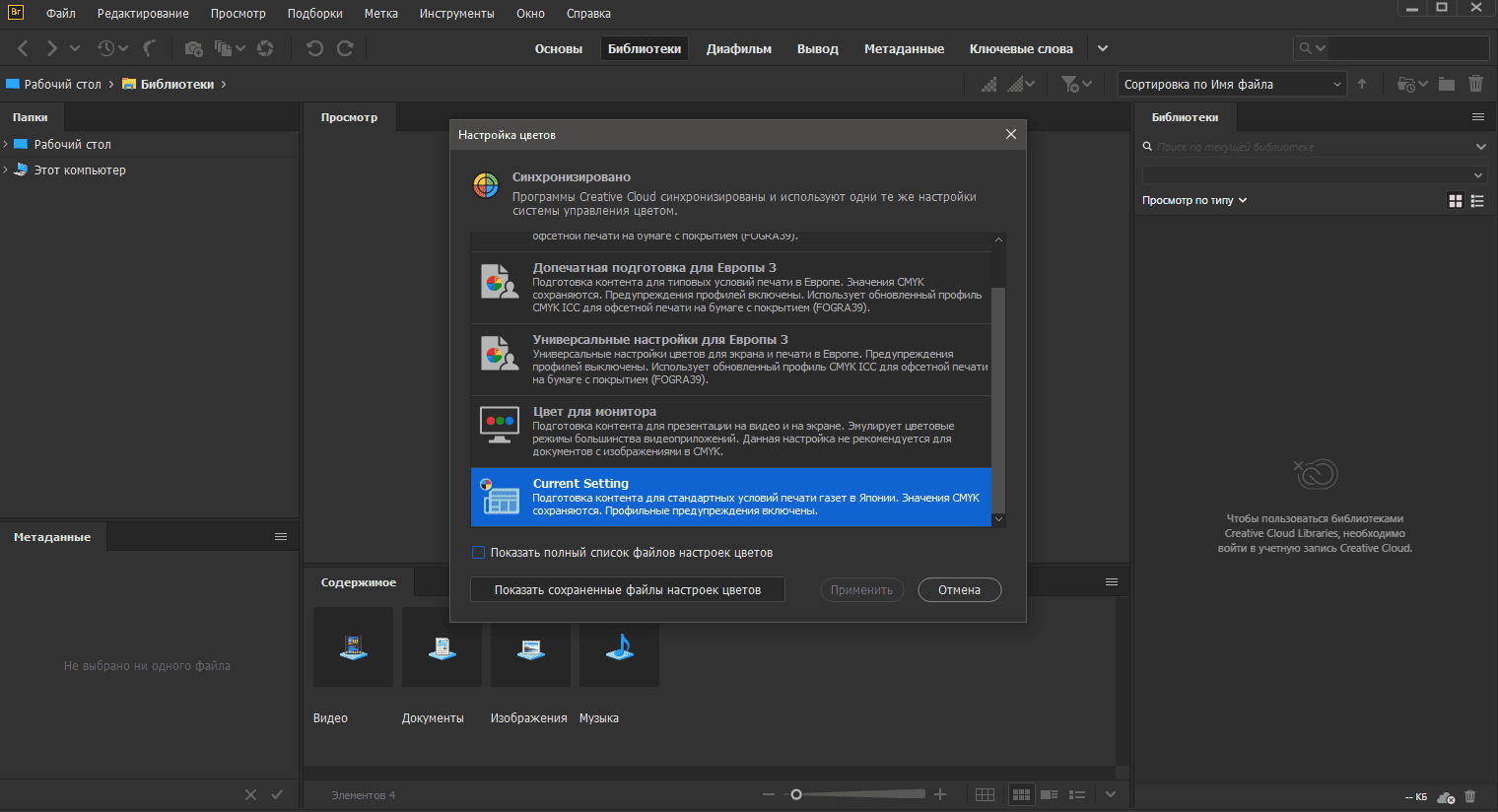Image resolution: width=1498 pixels, height=812 pixels.
Task: Click plus icon to enlarge thumbnails
Action: click(x=940, y=794)
